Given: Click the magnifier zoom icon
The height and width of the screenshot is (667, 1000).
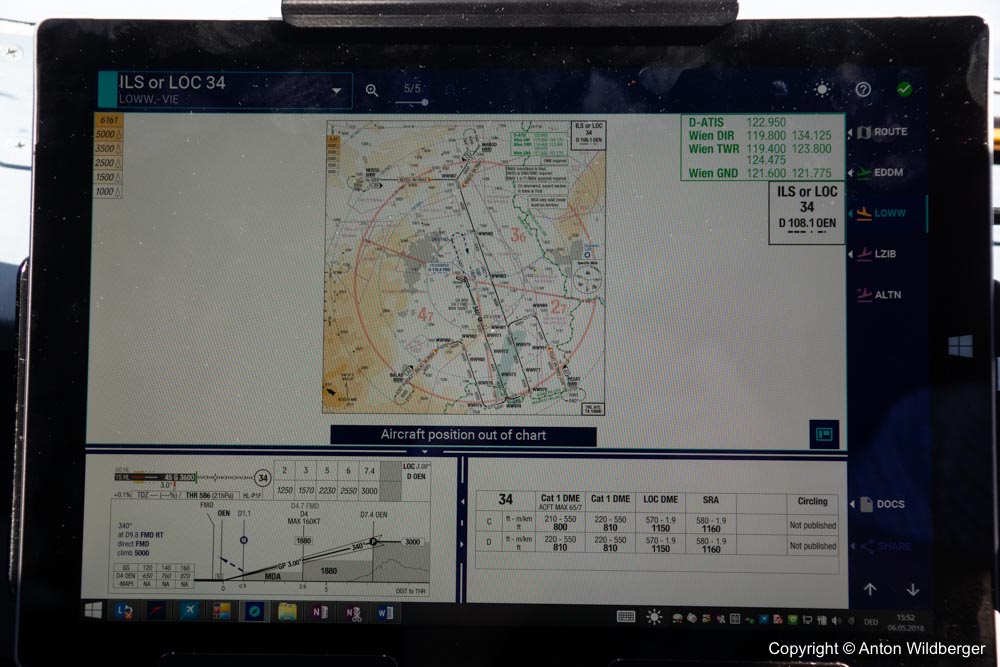Looking at the screenshot, I should (x=372, y=91).
